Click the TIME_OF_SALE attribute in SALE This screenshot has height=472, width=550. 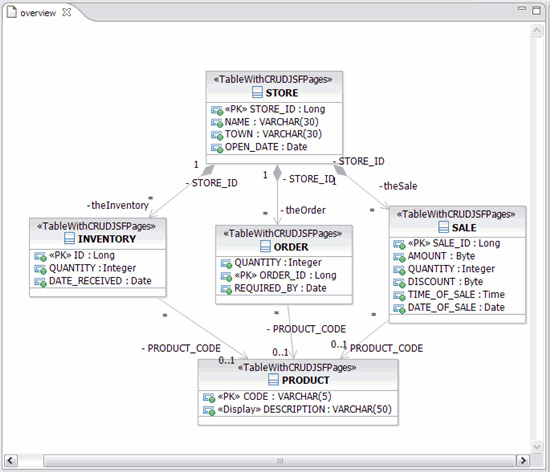pyautogui.click(x=456, y=295)
